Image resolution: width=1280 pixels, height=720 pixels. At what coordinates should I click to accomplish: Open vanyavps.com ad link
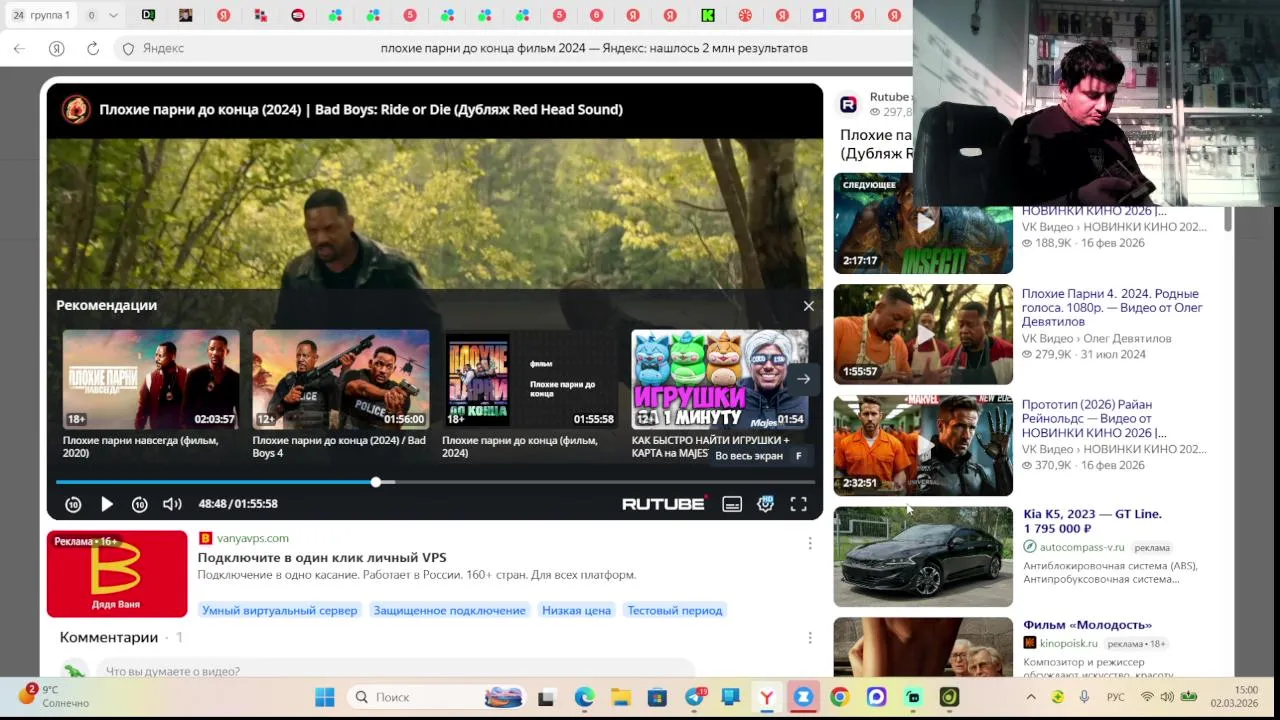252,538
